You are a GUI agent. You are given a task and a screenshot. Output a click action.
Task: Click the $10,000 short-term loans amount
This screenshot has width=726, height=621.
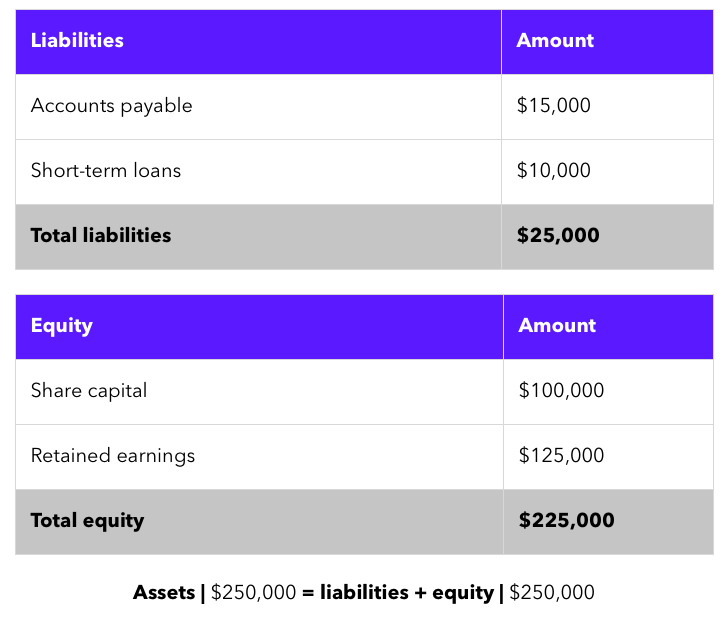click(x=553, y=171)
